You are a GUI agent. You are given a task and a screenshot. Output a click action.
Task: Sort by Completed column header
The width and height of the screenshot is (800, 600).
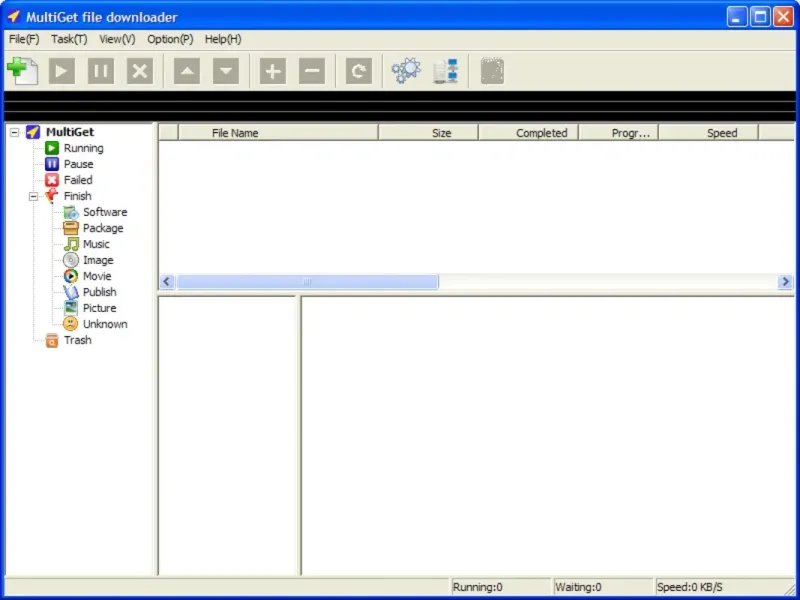coord(529,133)
